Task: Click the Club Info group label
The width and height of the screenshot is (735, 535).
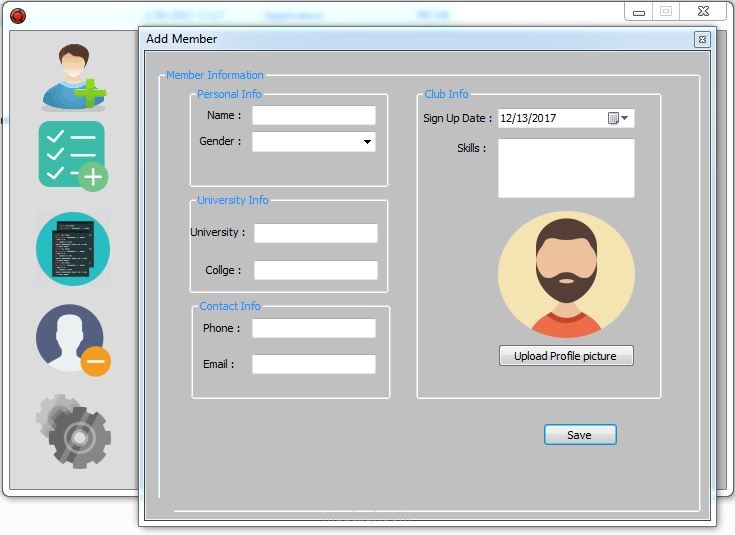Action: (x=446, y=94)
